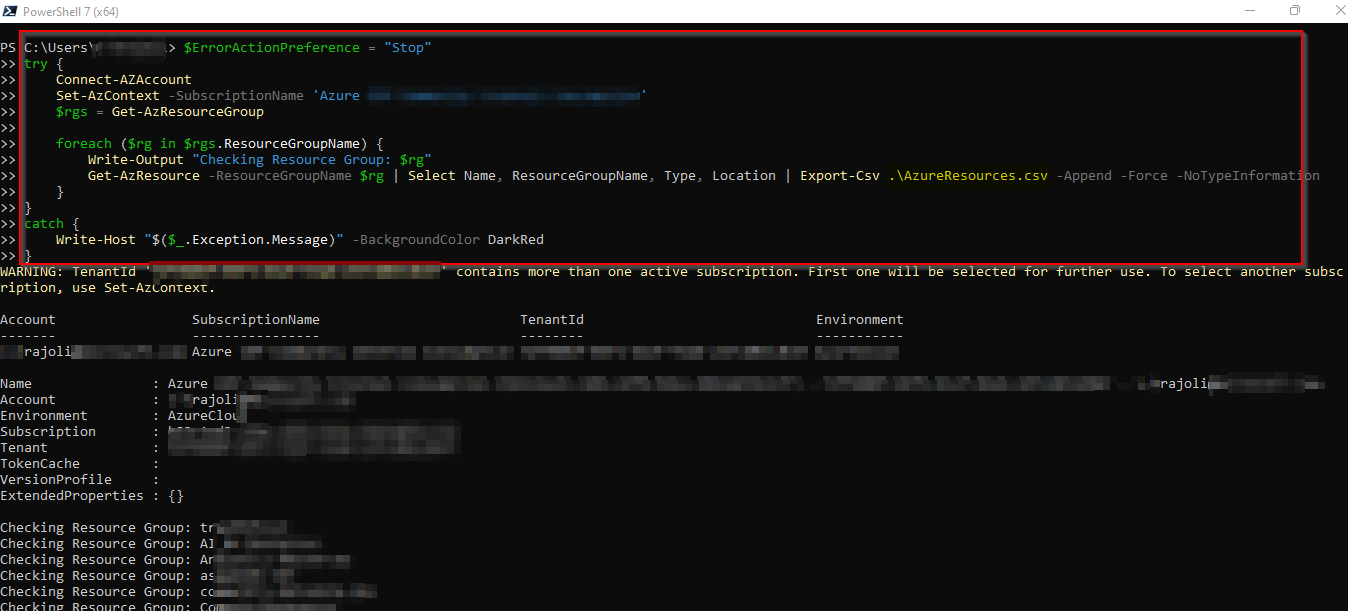Screen dimensions: 1348x611
Task: Click the Account column header
Action: click(x=28, y=320)
